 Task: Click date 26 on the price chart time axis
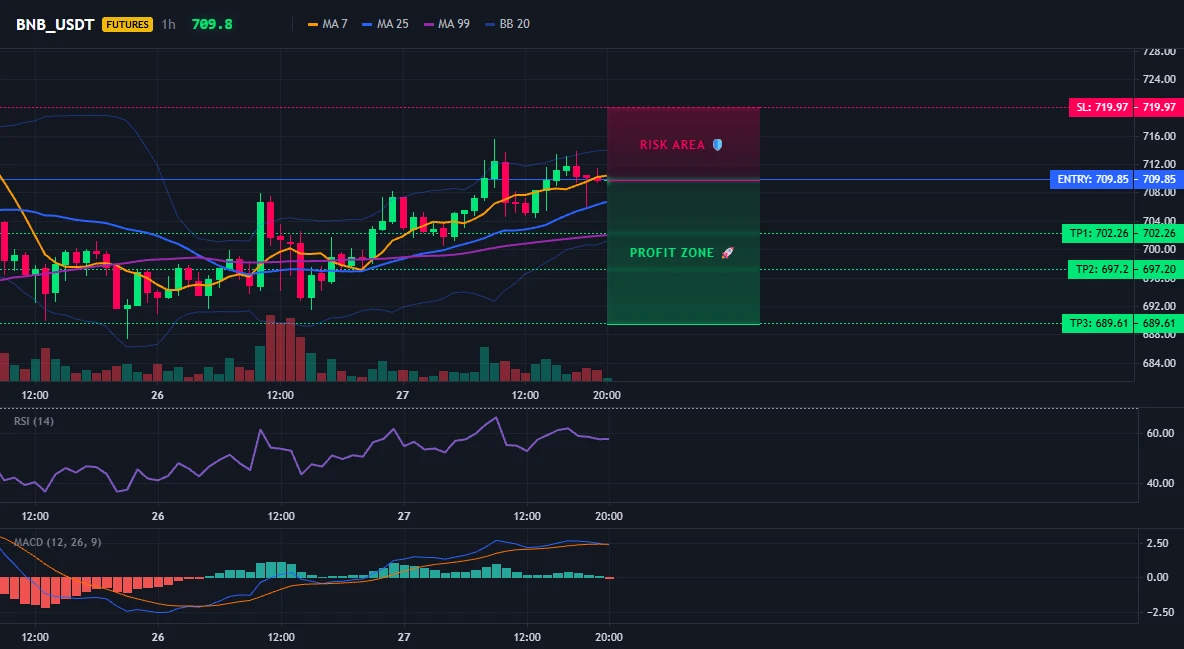(x=157, y=395)
